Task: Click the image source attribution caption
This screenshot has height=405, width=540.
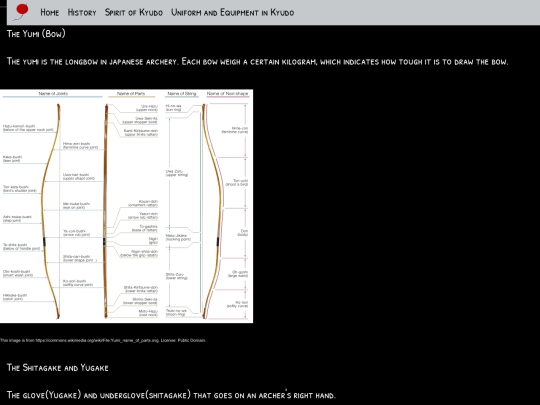Action: coord(103,340)
